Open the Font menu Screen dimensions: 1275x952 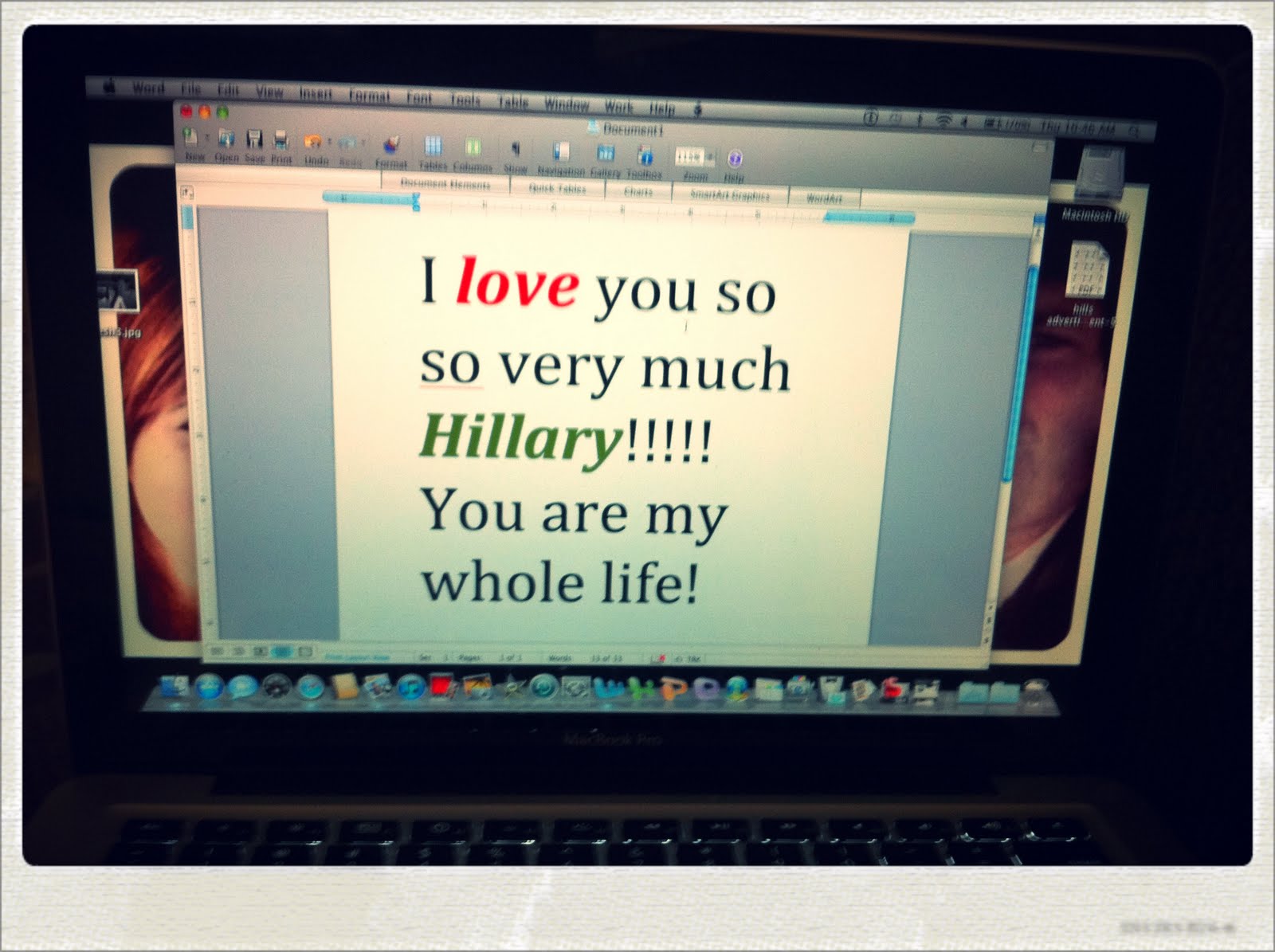click(x=419, y=98)
